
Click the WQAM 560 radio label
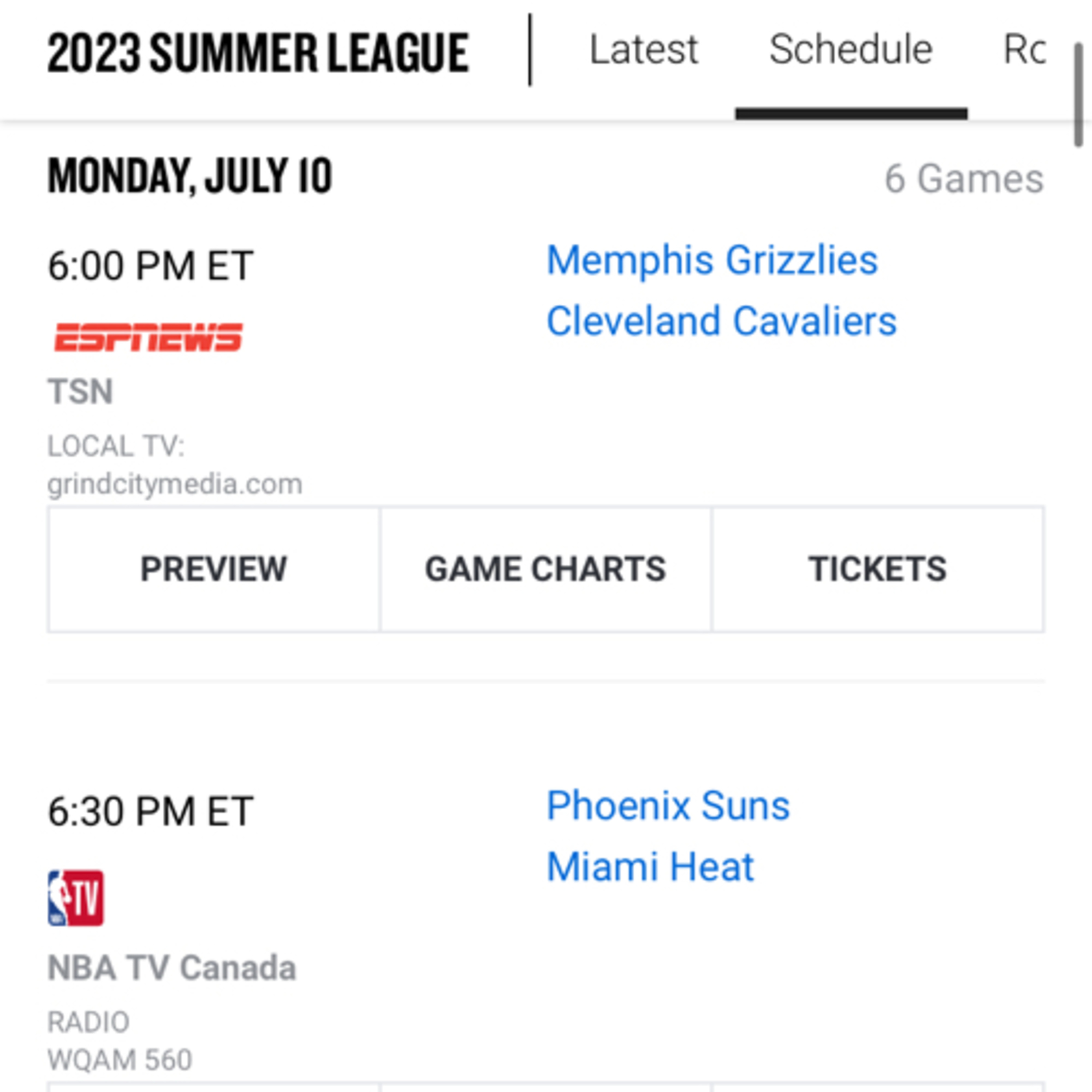pos(120,1060)
